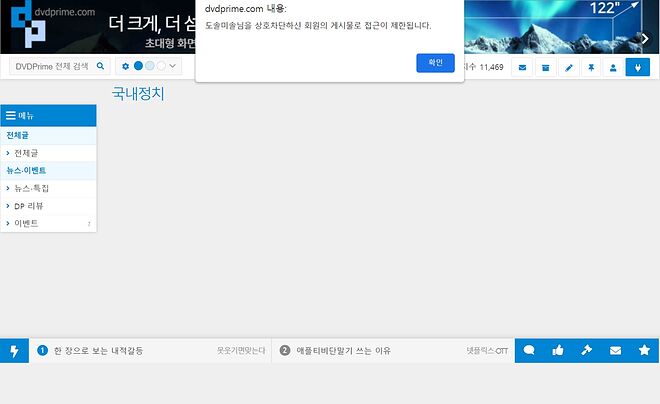Click the dvdprime.com logo

tap(52, 24)
